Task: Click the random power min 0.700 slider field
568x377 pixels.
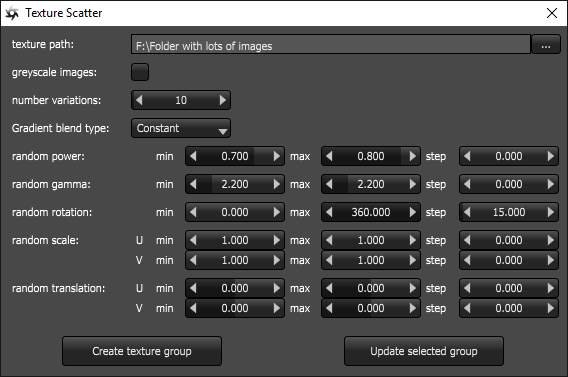Action: (x=235, y=156)
